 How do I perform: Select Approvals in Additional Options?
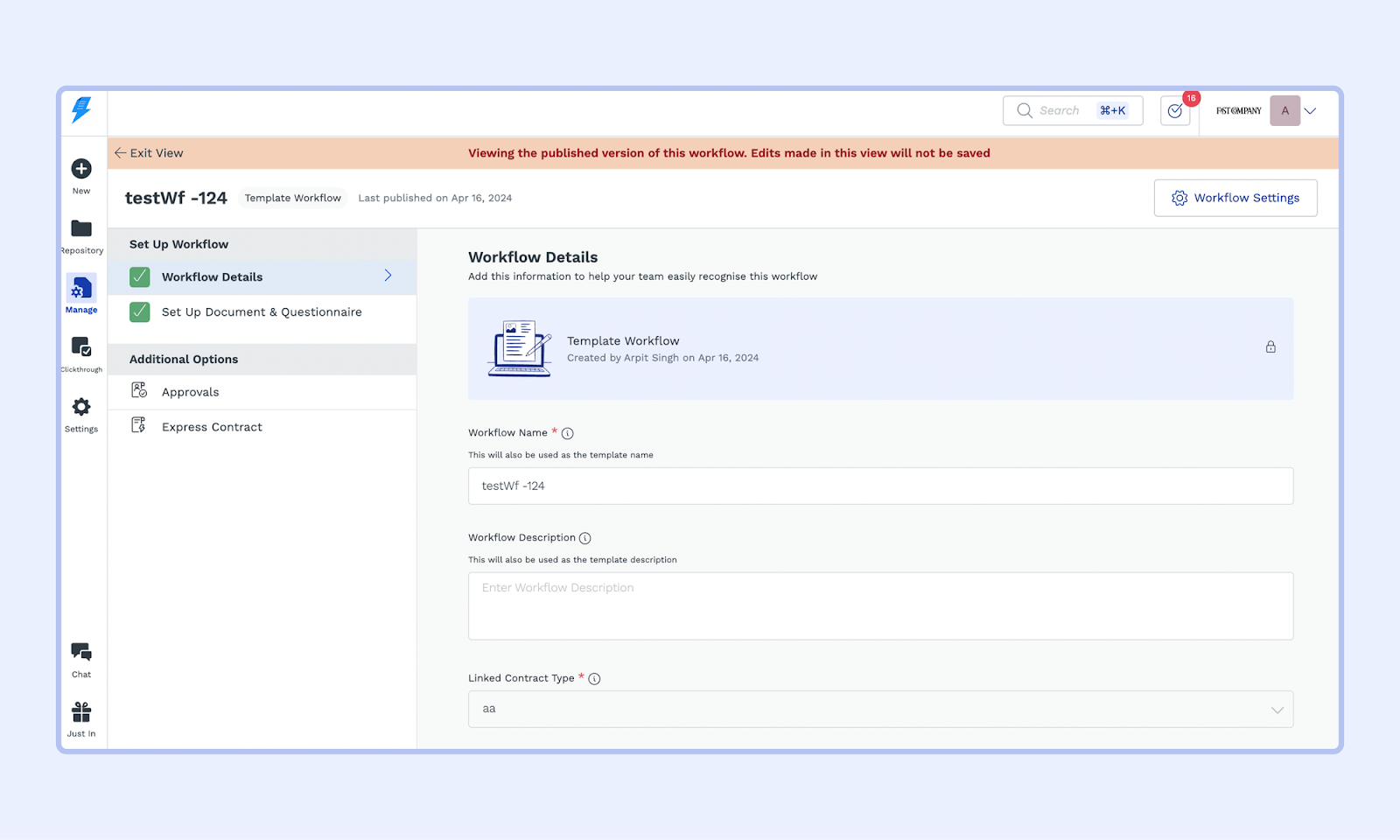coord(190,392)
